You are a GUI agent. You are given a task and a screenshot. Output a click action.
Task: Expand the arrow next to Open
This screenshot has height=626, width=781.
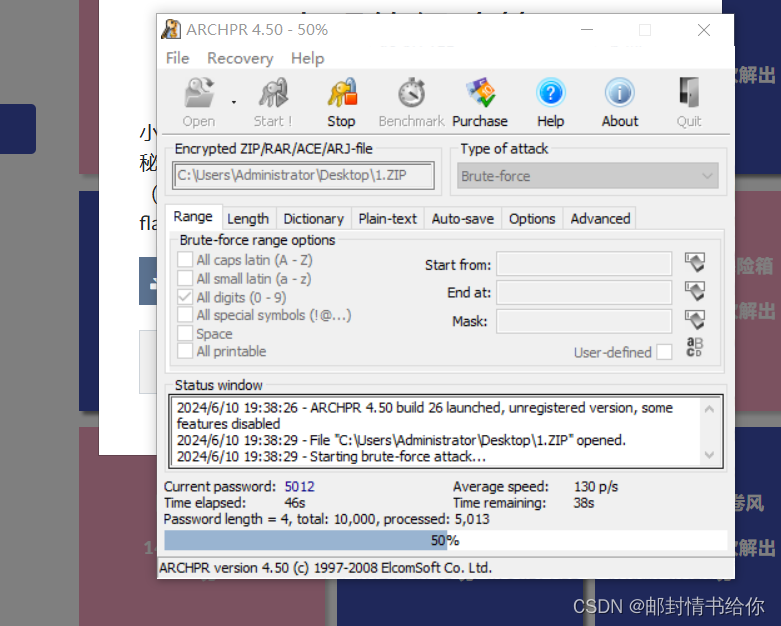(x=234, y=103)
